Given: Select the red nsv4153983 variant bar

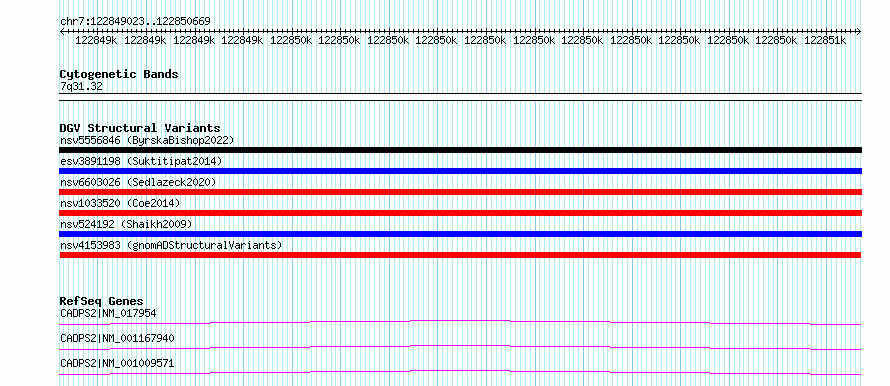Looking at the screenshot, I should (460, 255).
